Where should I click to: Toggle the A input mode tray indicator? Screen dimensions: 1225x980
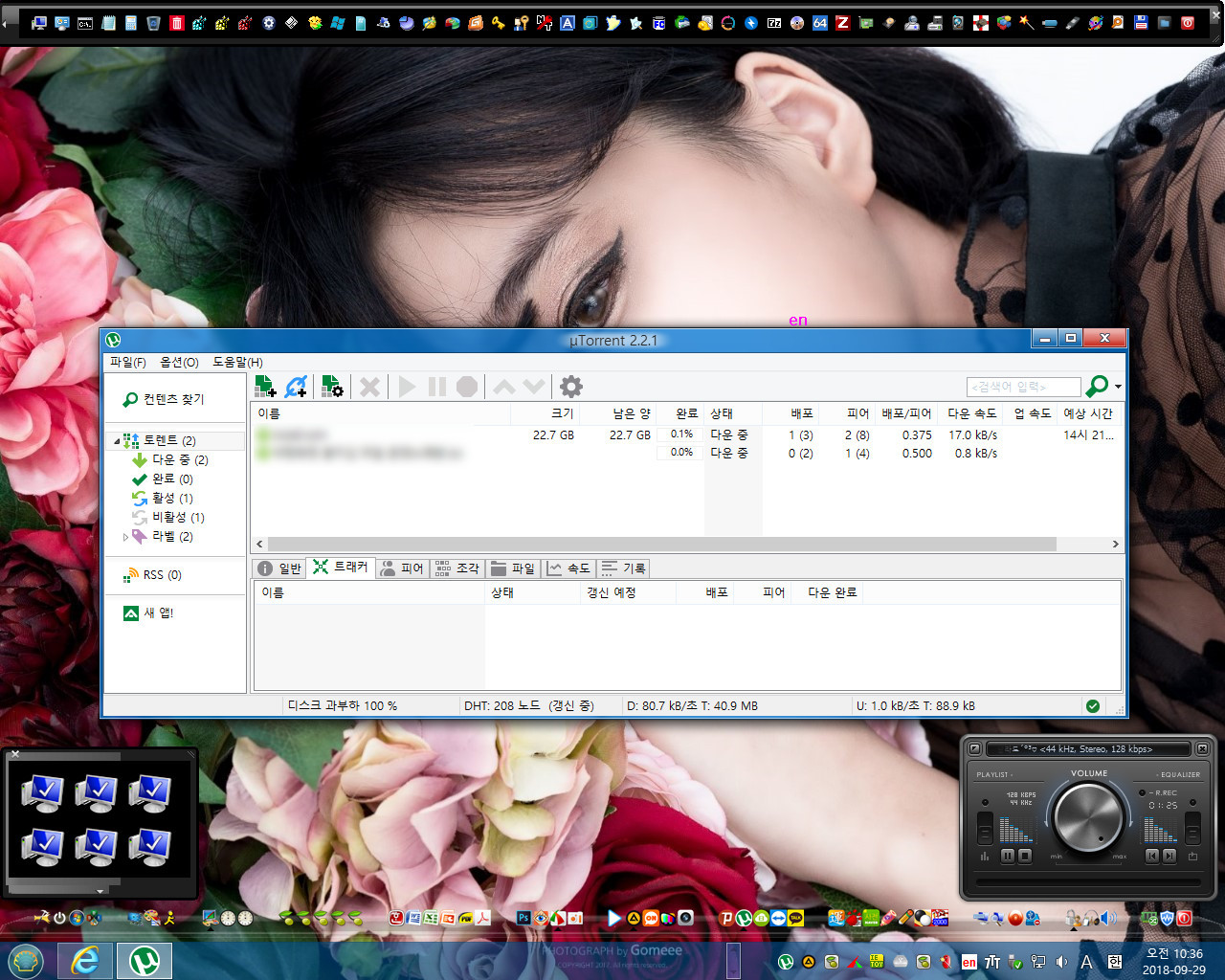tap(1086, 962)
